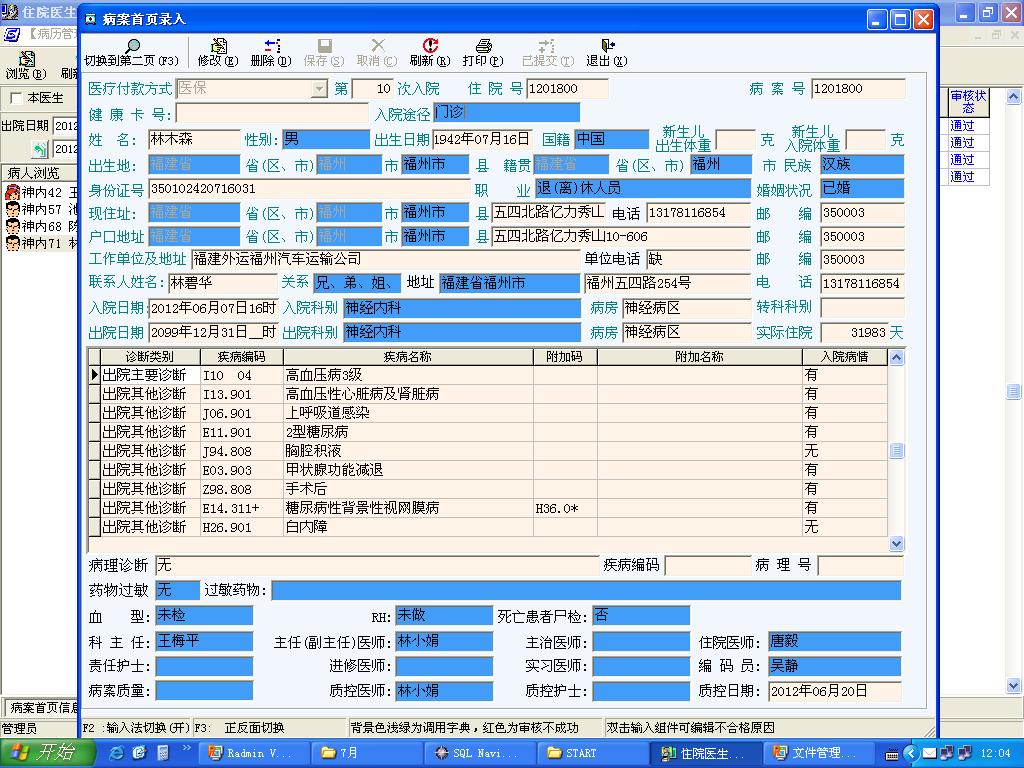Select diagnosis row 胸腔积液
1024x768 pixels.
pos(487,451)
